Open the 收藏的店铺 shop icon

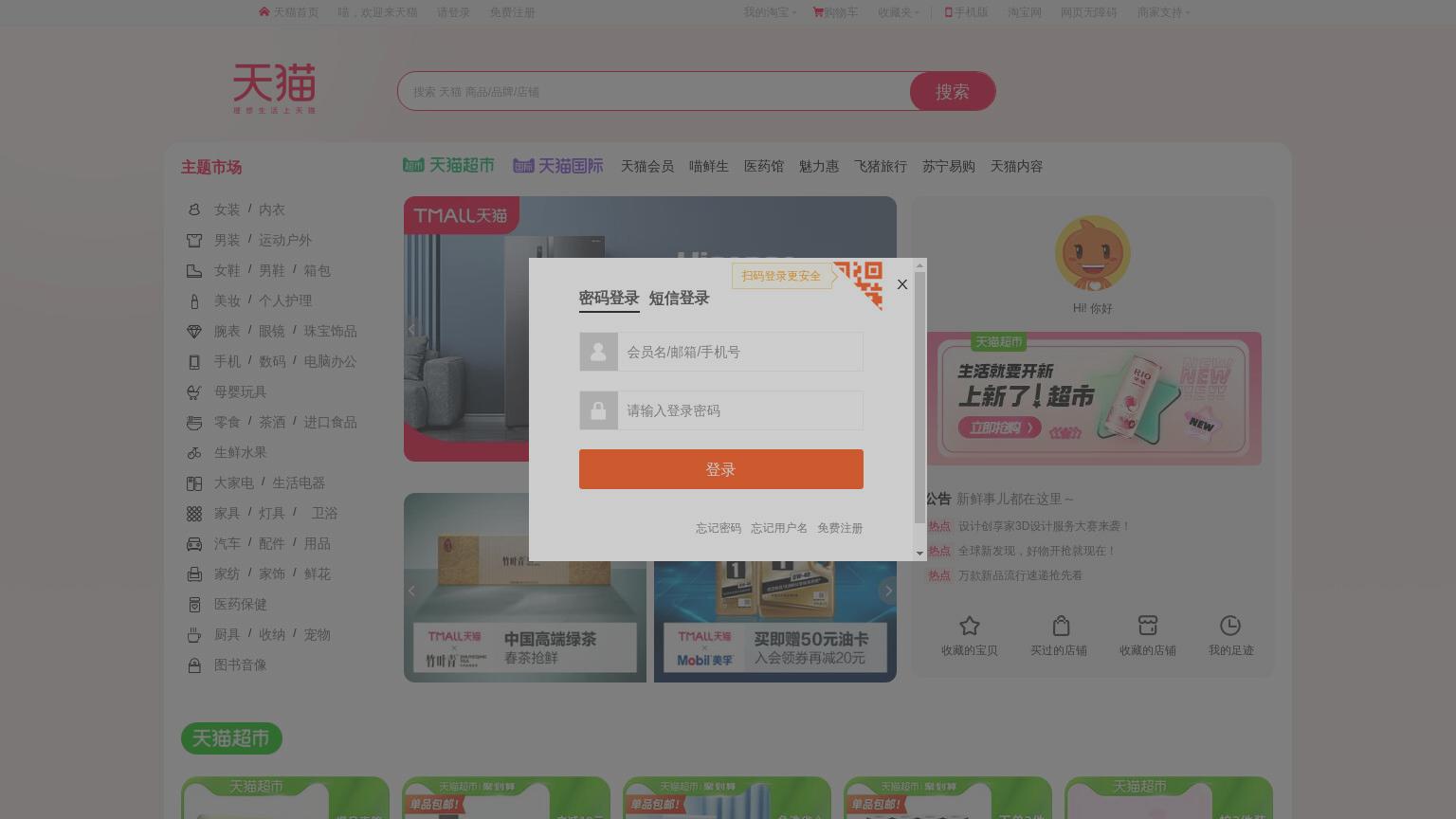[x=1148, y=626]
